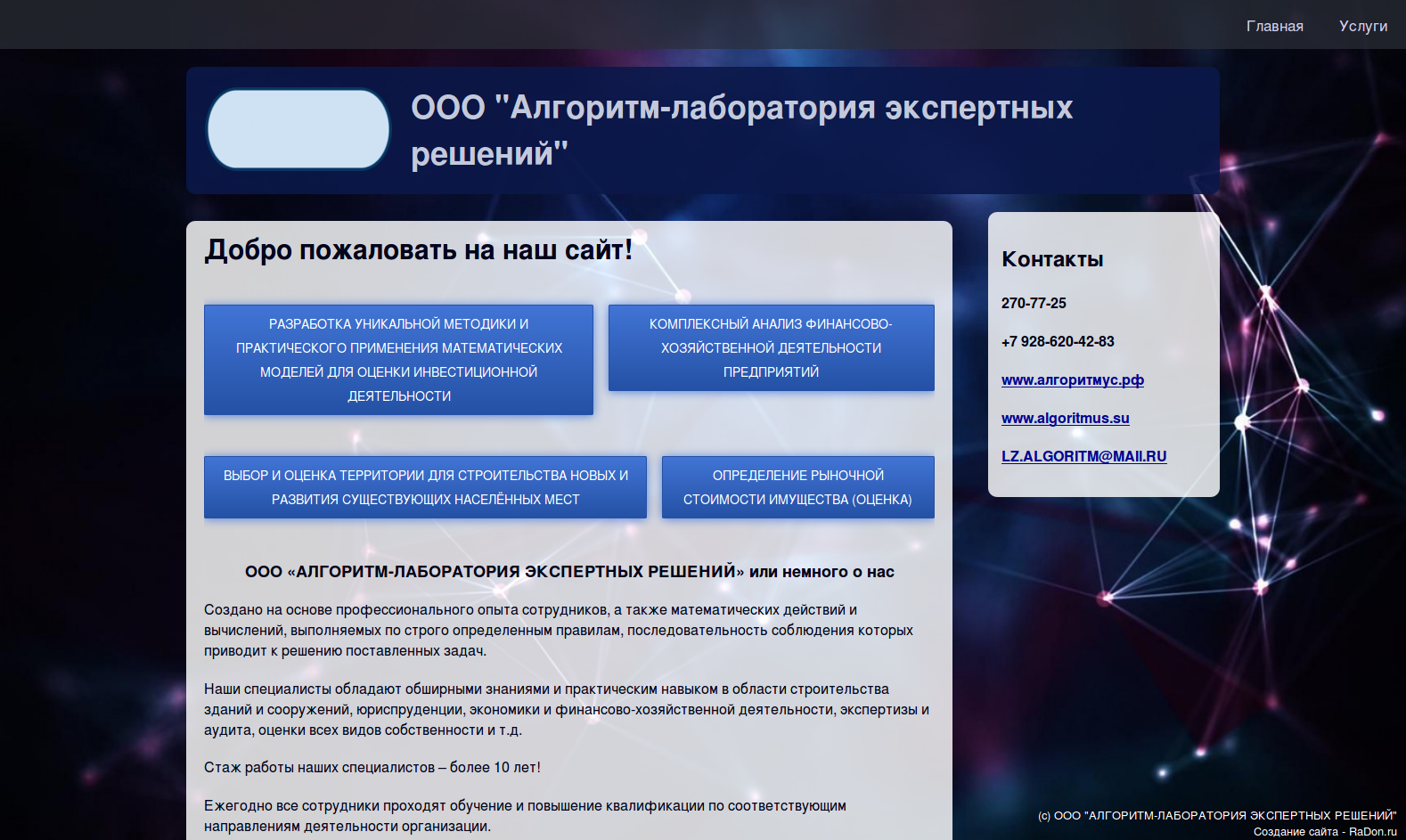The height and width of the screenshot is (840, 1406).
Task: Select the Выбор и оценка территории button
Action: click(425, 487)
